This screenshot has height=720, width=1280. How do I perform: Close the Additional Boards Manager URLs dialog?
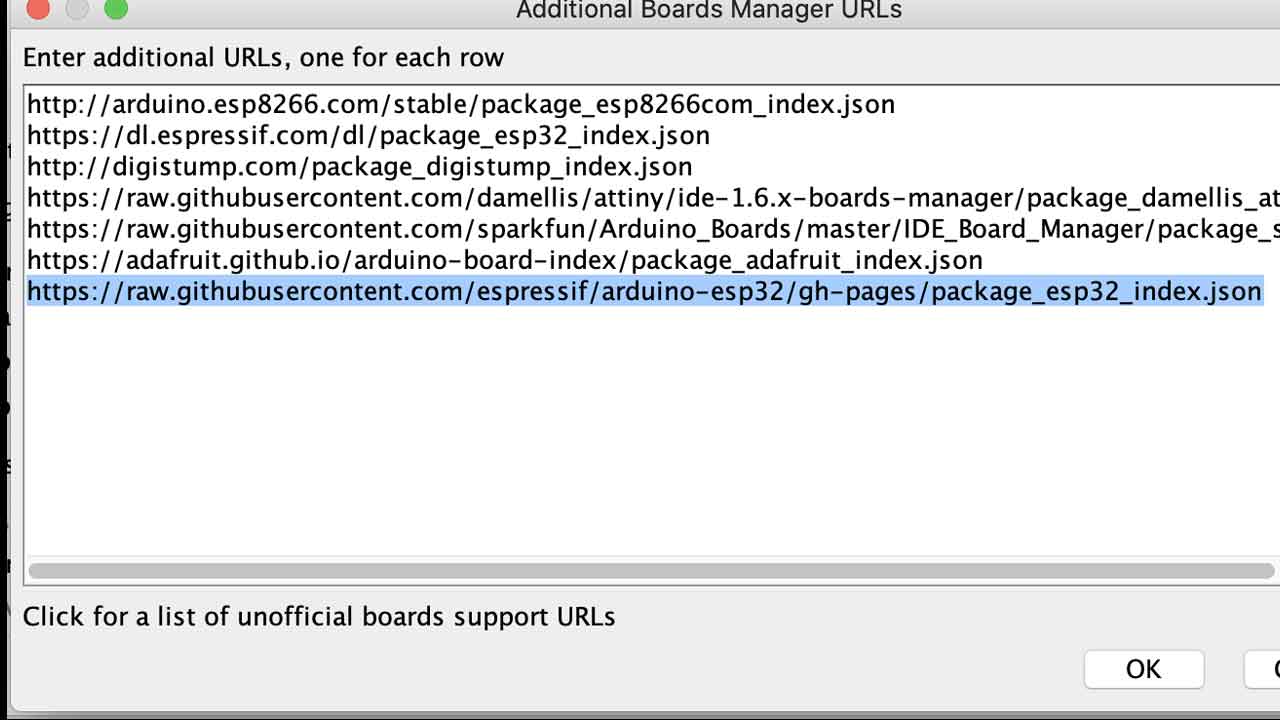point(37,8)
